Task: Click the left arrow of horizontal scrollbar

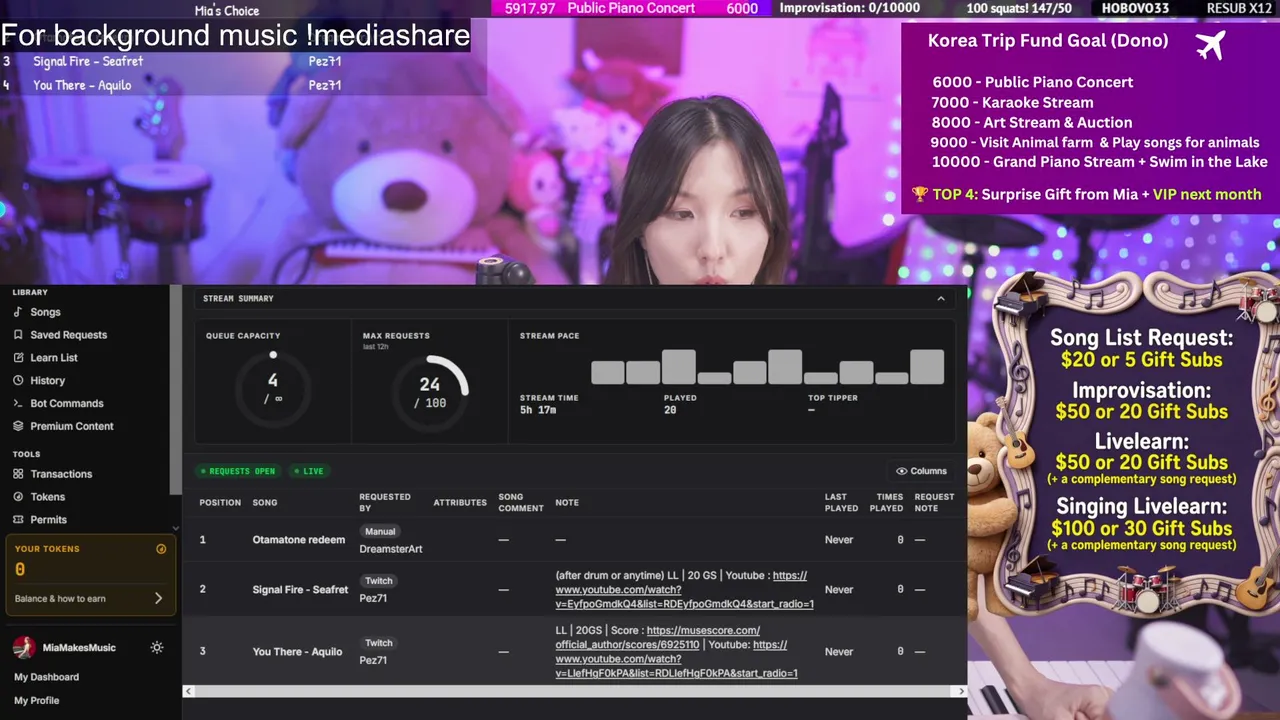Action: pos(189,691)
